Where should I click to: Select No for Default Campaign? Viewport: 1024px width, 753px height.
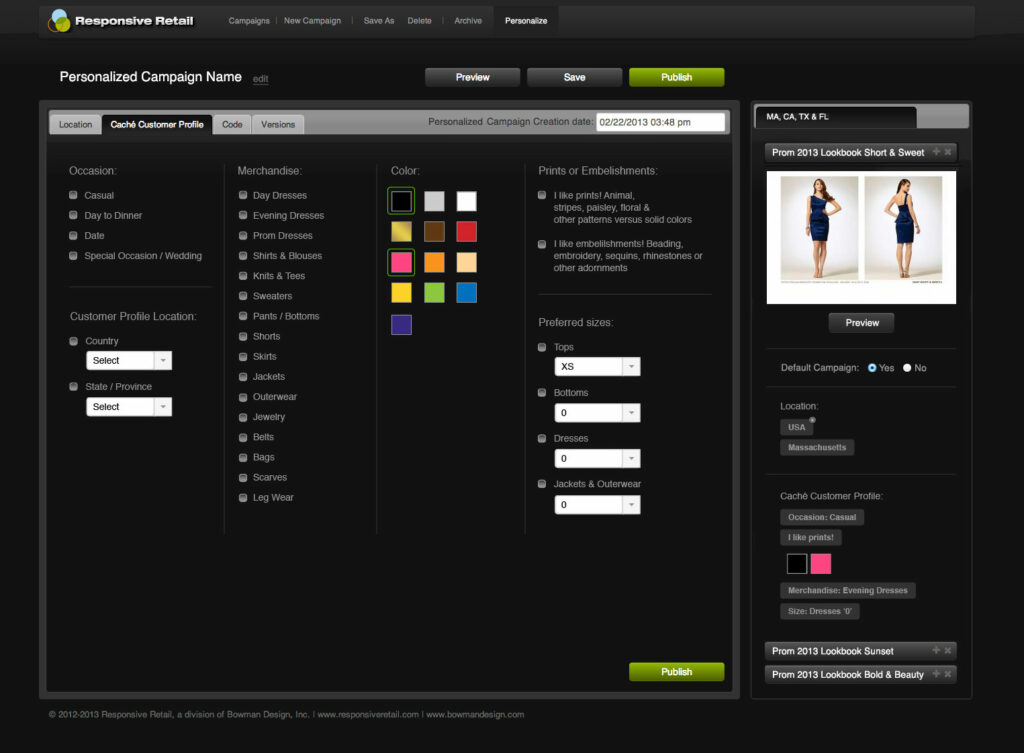(907, 368)
